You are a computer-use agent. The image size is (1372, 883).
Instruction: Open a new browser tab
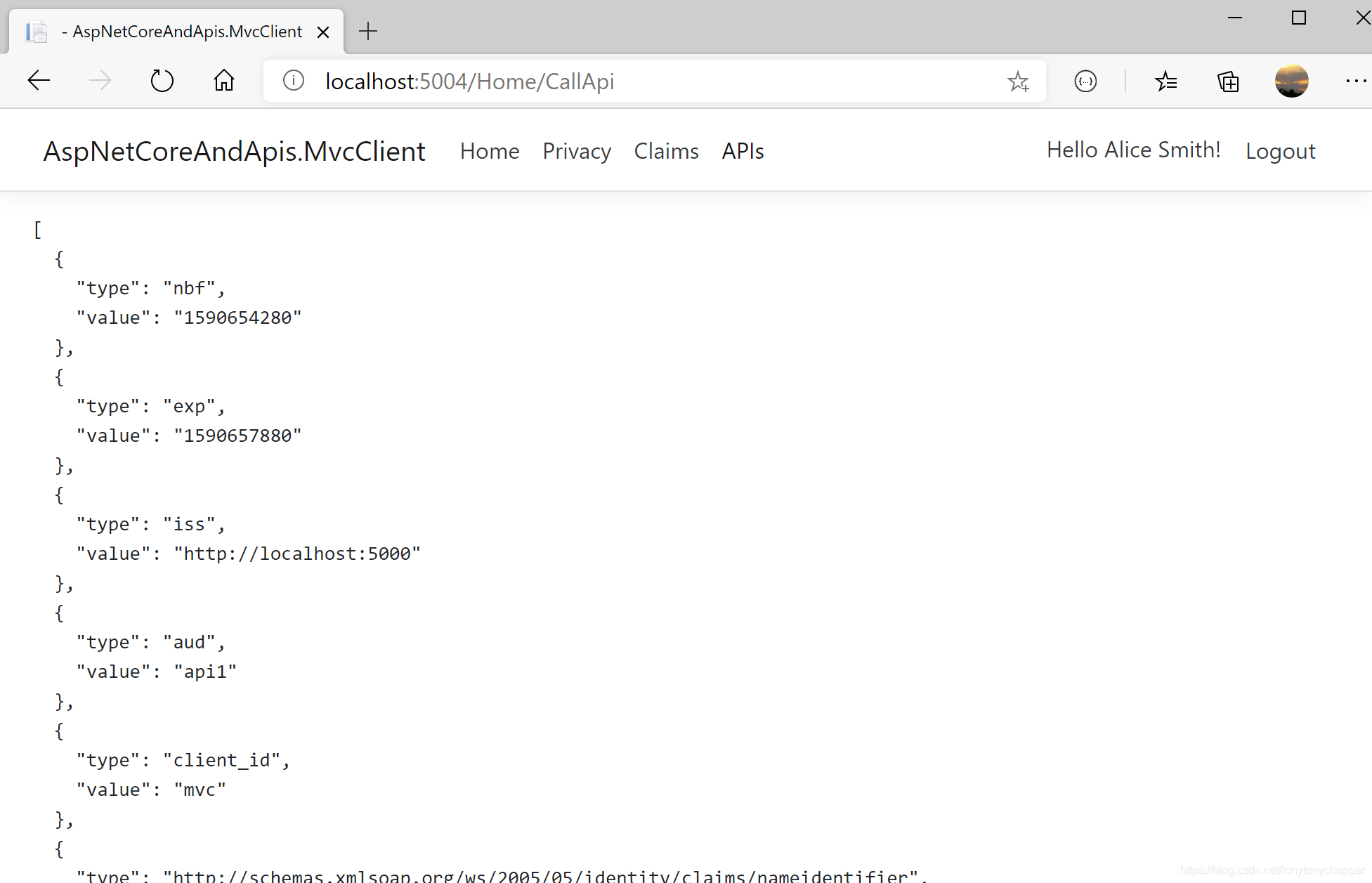367,30
